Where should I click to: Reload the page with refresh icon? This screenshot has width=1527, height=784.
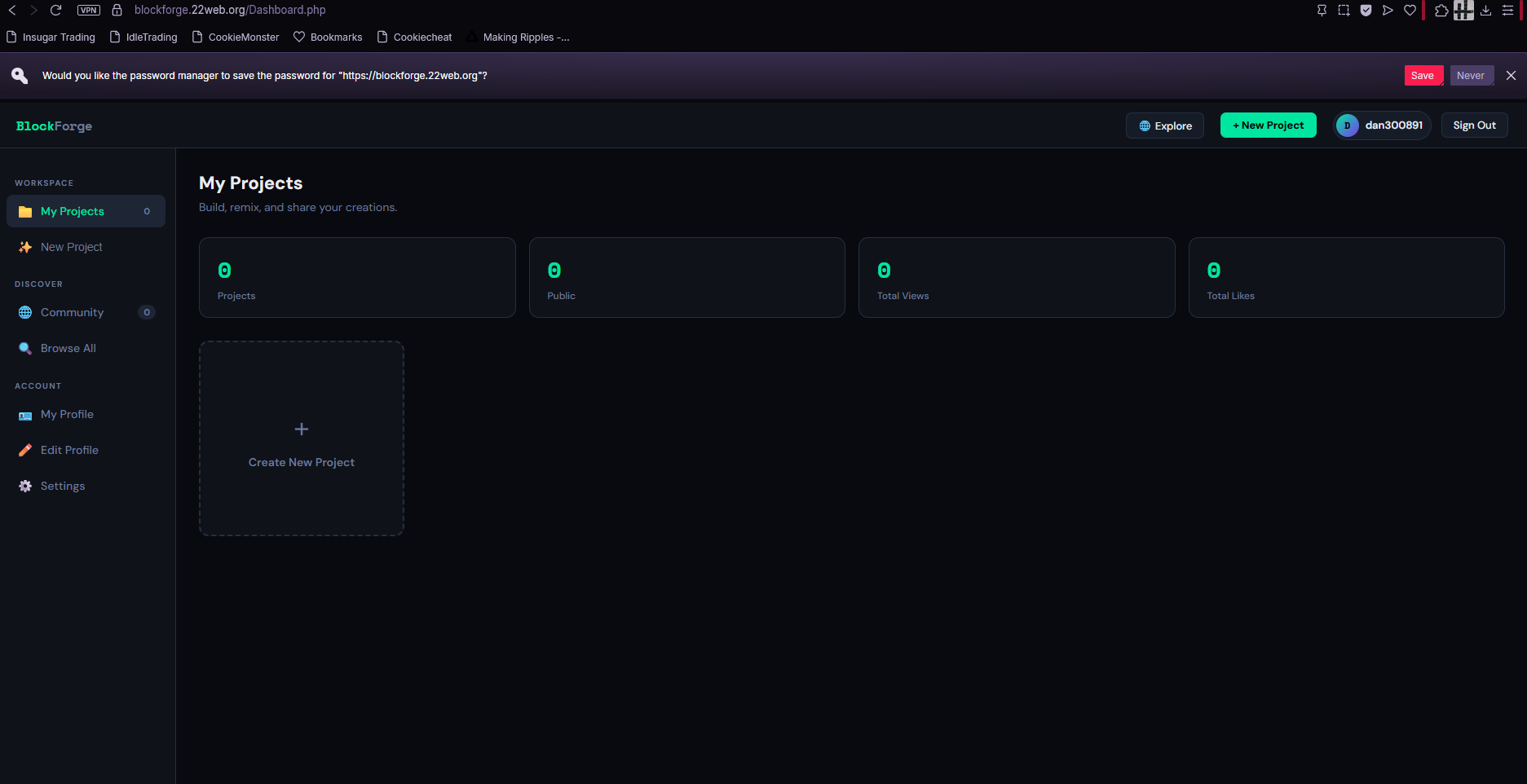[x=56, y=11]
